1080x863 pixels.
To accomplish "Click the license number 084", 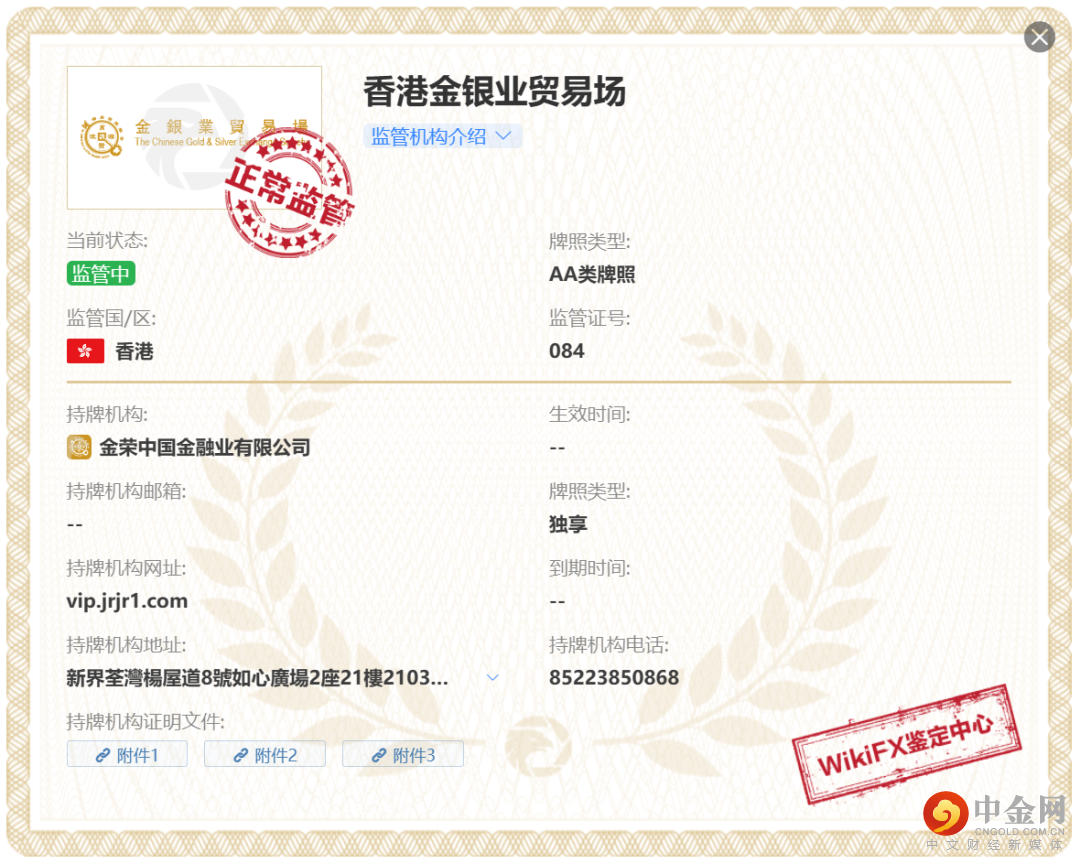I will point(567,351).
